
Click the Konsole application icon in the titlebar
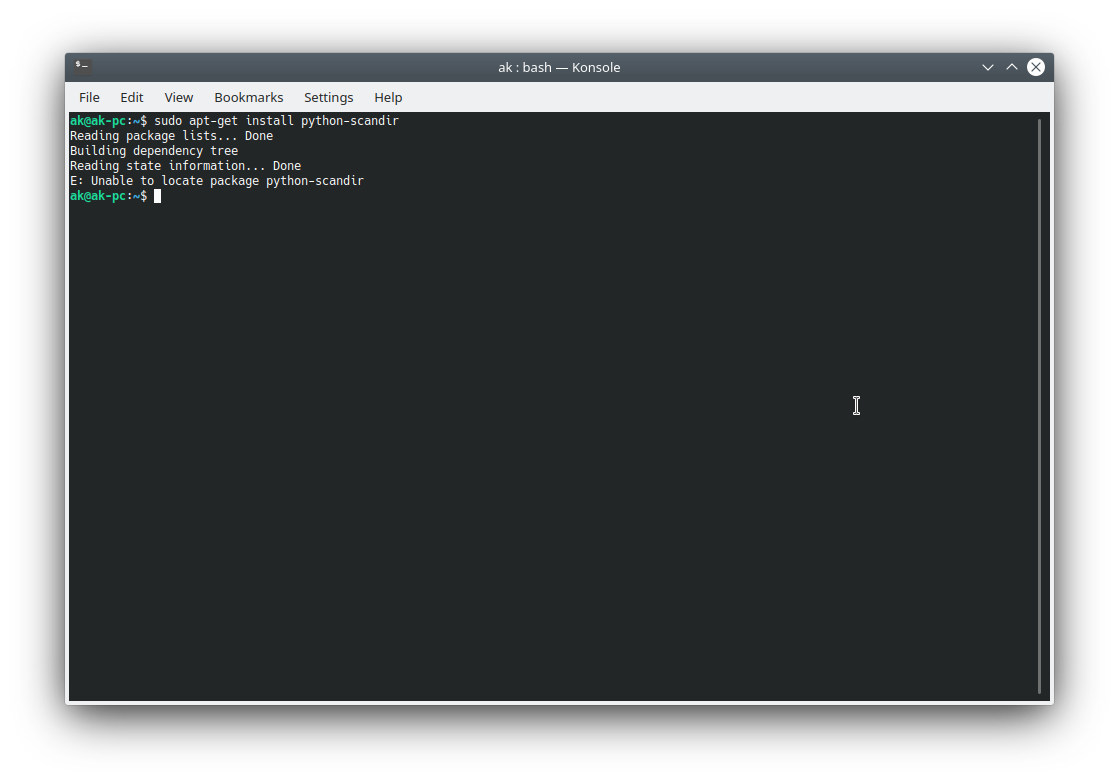pyautogui.click(x=80, y=66)
